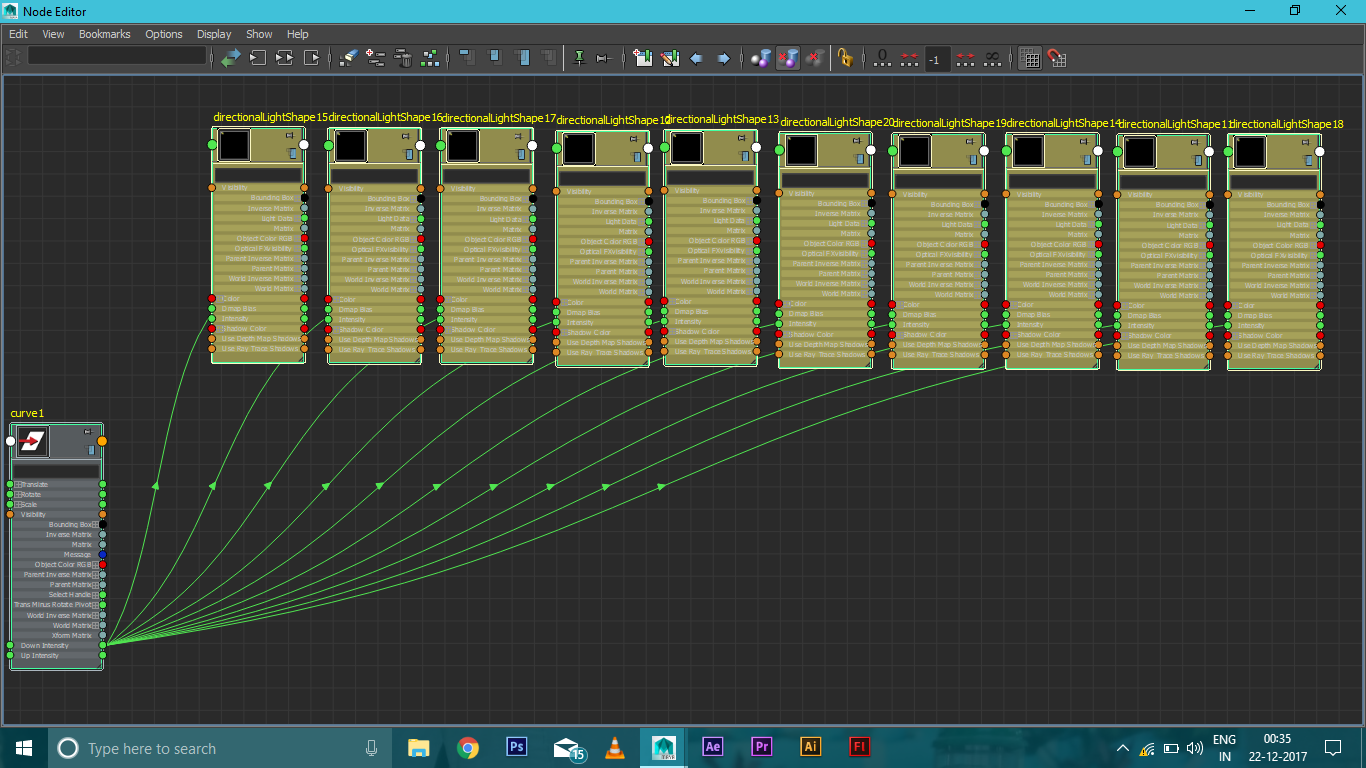Expand the Translate attribute on curve1
Viewport: 1366px width, 768px height.
click(x=18, y=485)
